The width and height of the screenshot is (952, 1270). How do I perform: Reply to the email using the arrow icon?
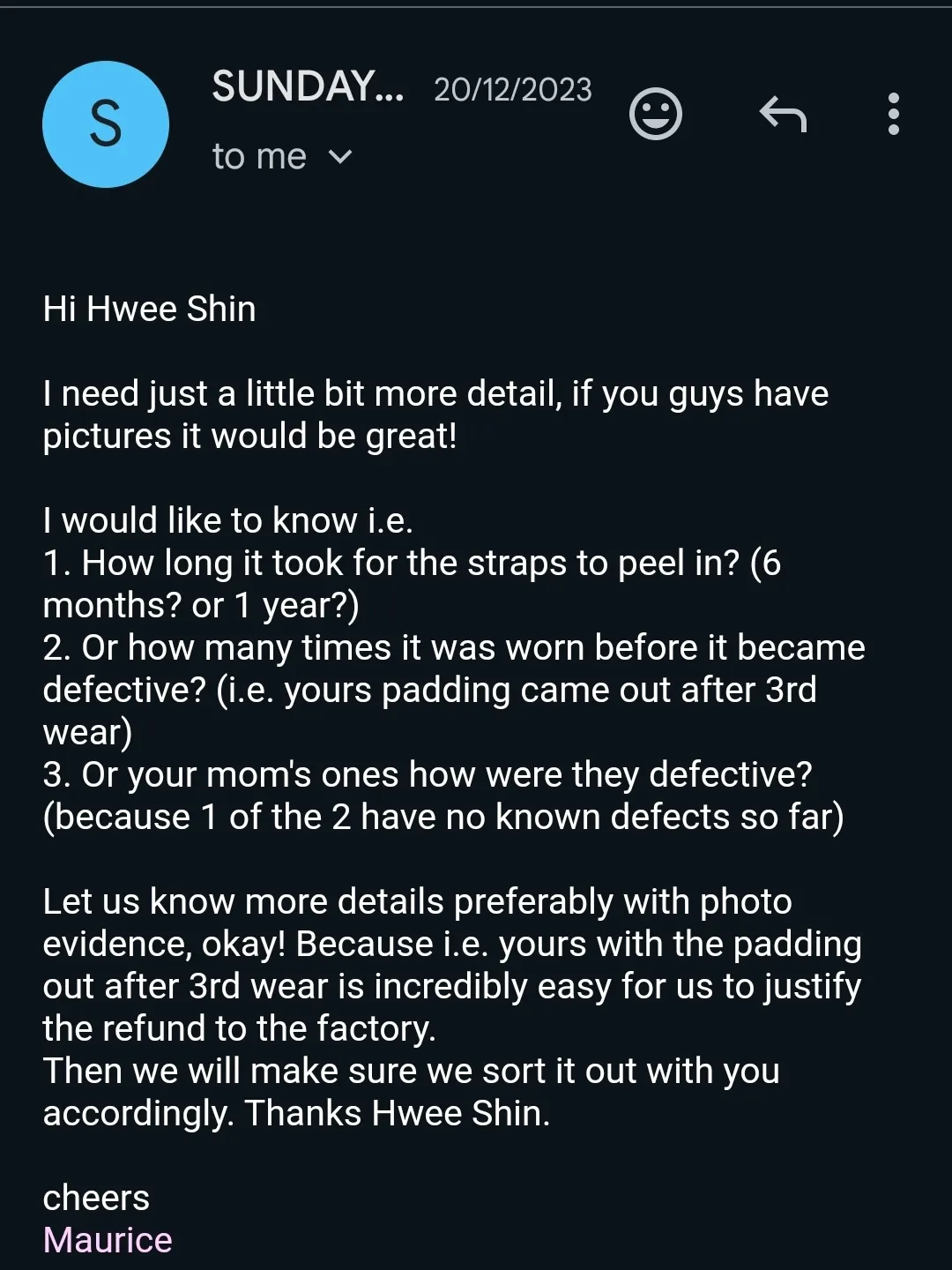(783, 115)
